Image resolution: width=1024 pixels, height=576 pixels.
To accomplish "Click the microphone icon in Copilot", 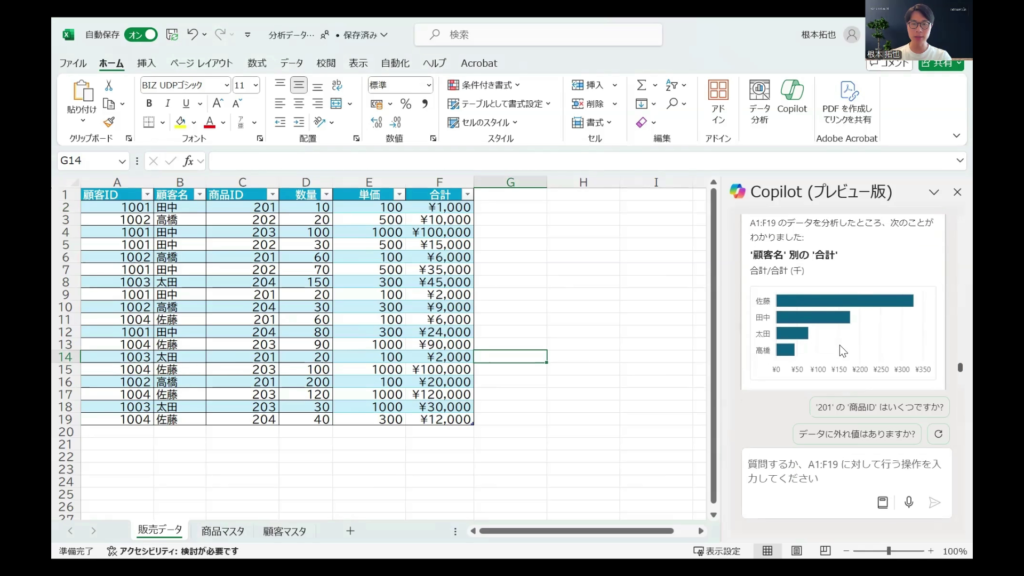I will click(x=908, y=502).
